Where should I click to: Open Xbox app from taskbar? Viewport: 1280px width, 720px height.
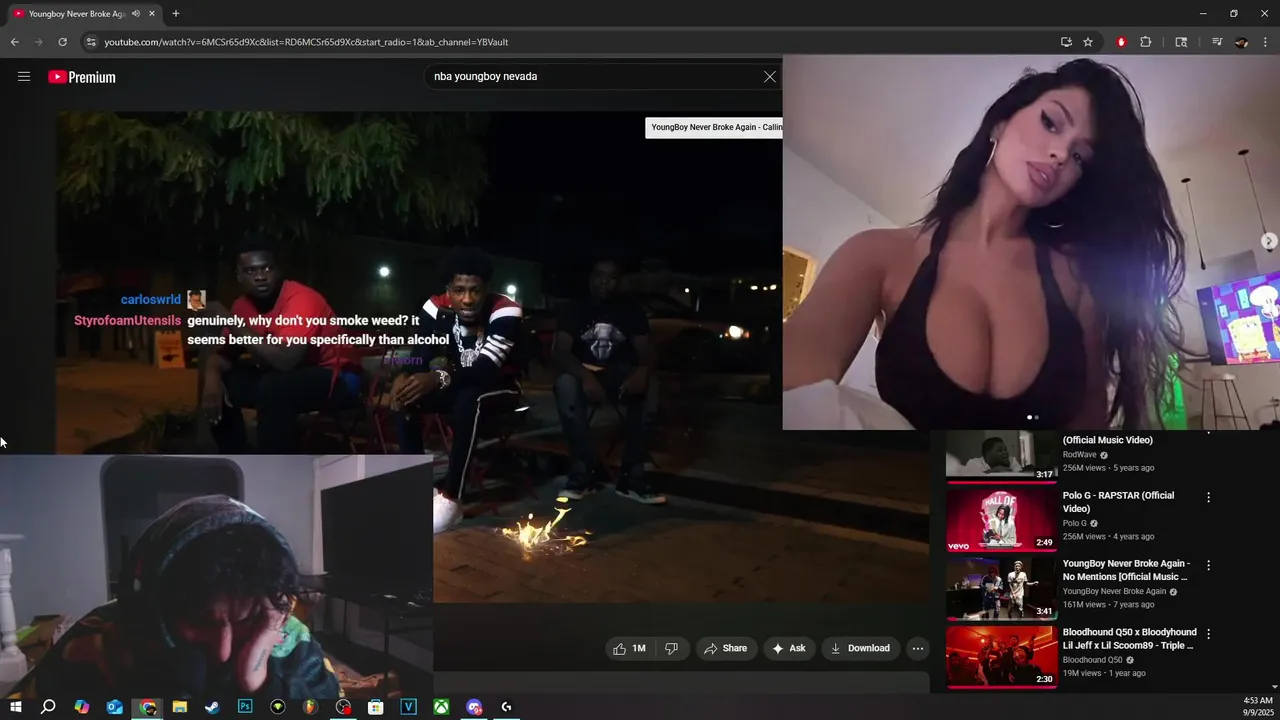[x=441, y=707]
